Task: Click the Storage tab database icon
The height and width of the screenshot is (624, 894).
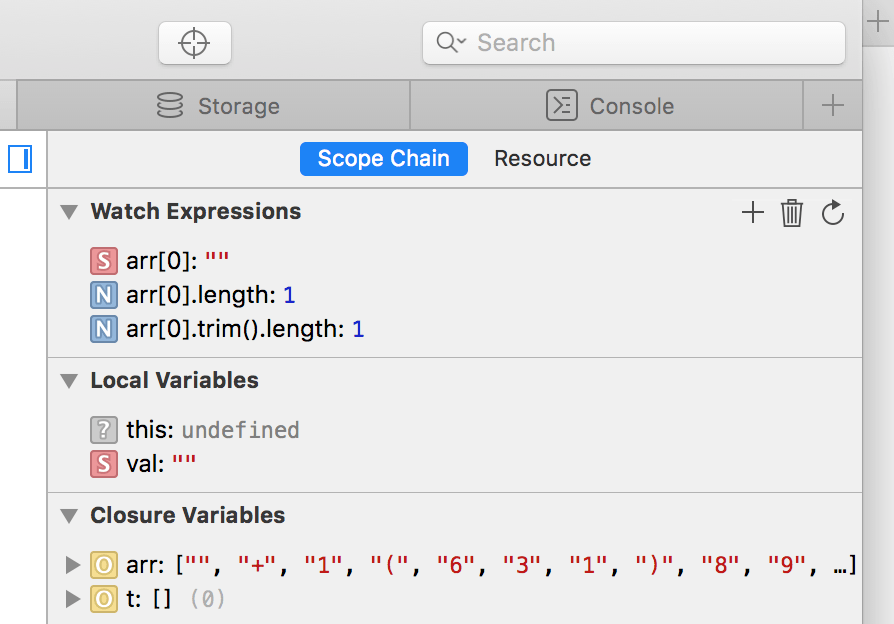Action: click(171, 106)
